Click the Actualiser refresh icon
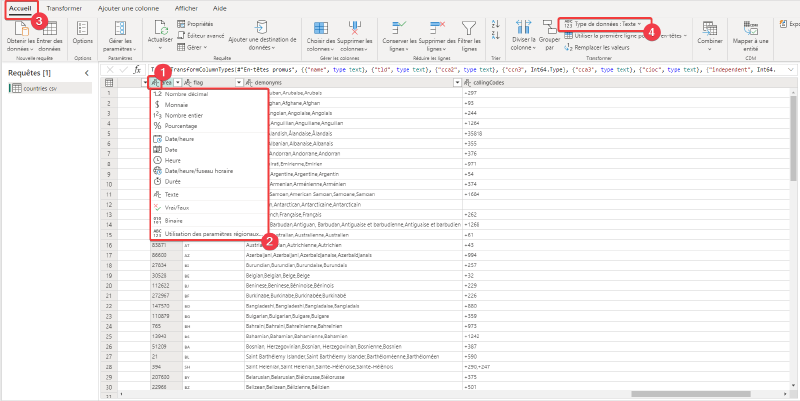 tap(160, 27)
